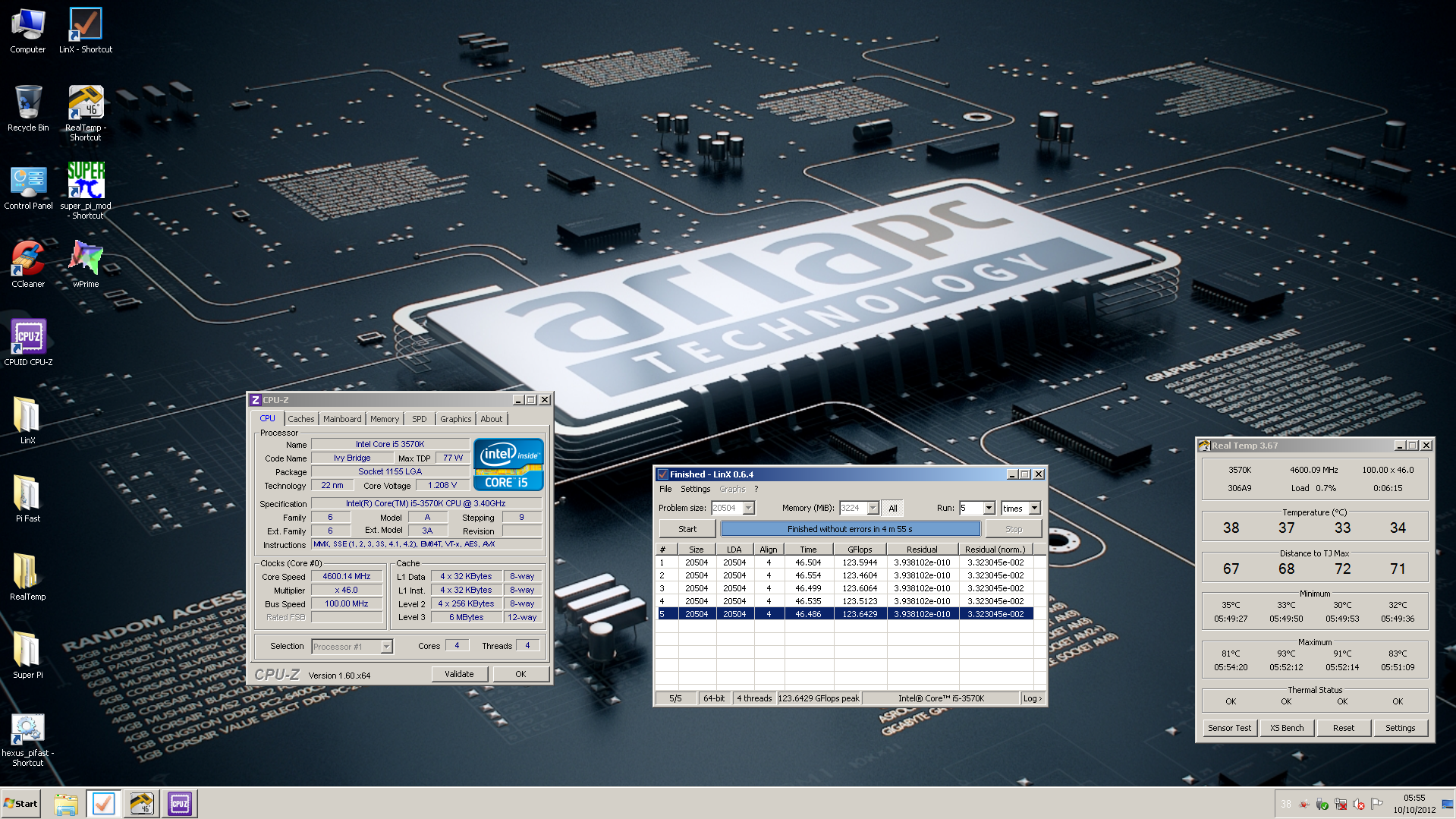Viewport: 1456px width, 819px height.
Task: Click the Sensor Test button in RealTemp
Action: [1229, 728]
